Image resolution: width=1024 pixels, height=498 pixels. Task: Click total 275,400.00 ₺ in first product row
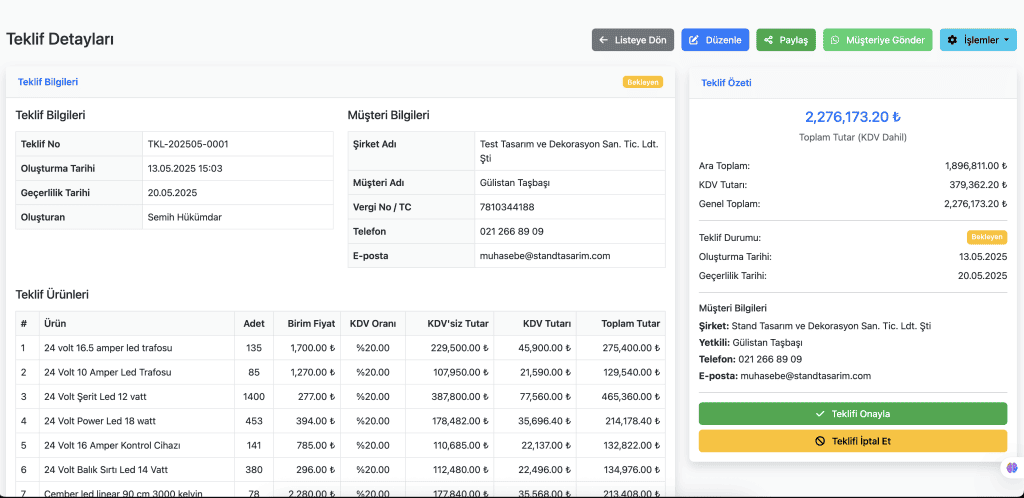[x=633, y=348]
